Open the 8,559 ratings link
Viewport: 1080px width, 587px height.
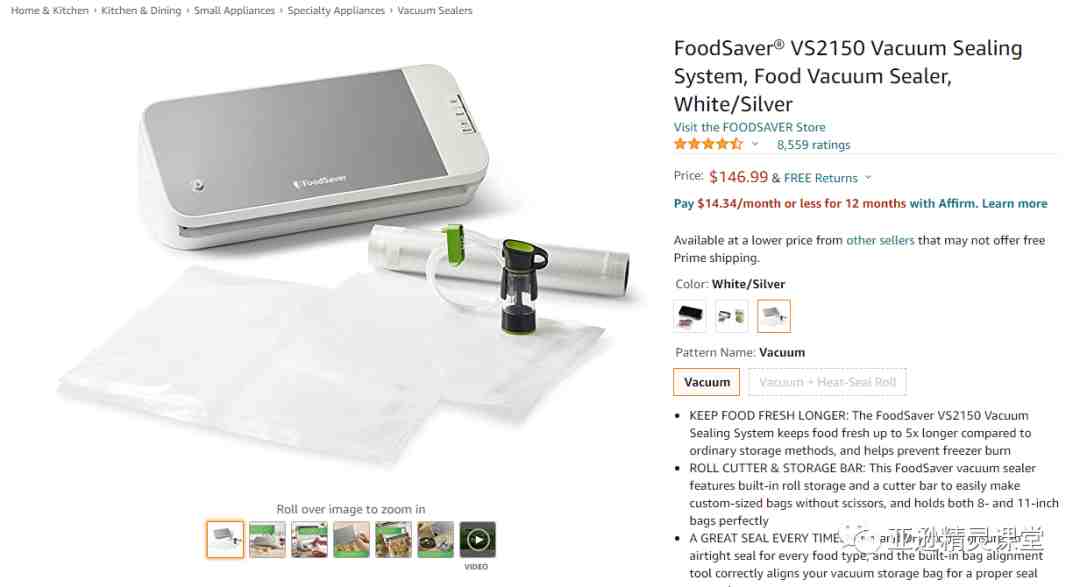tap(813, 145)
